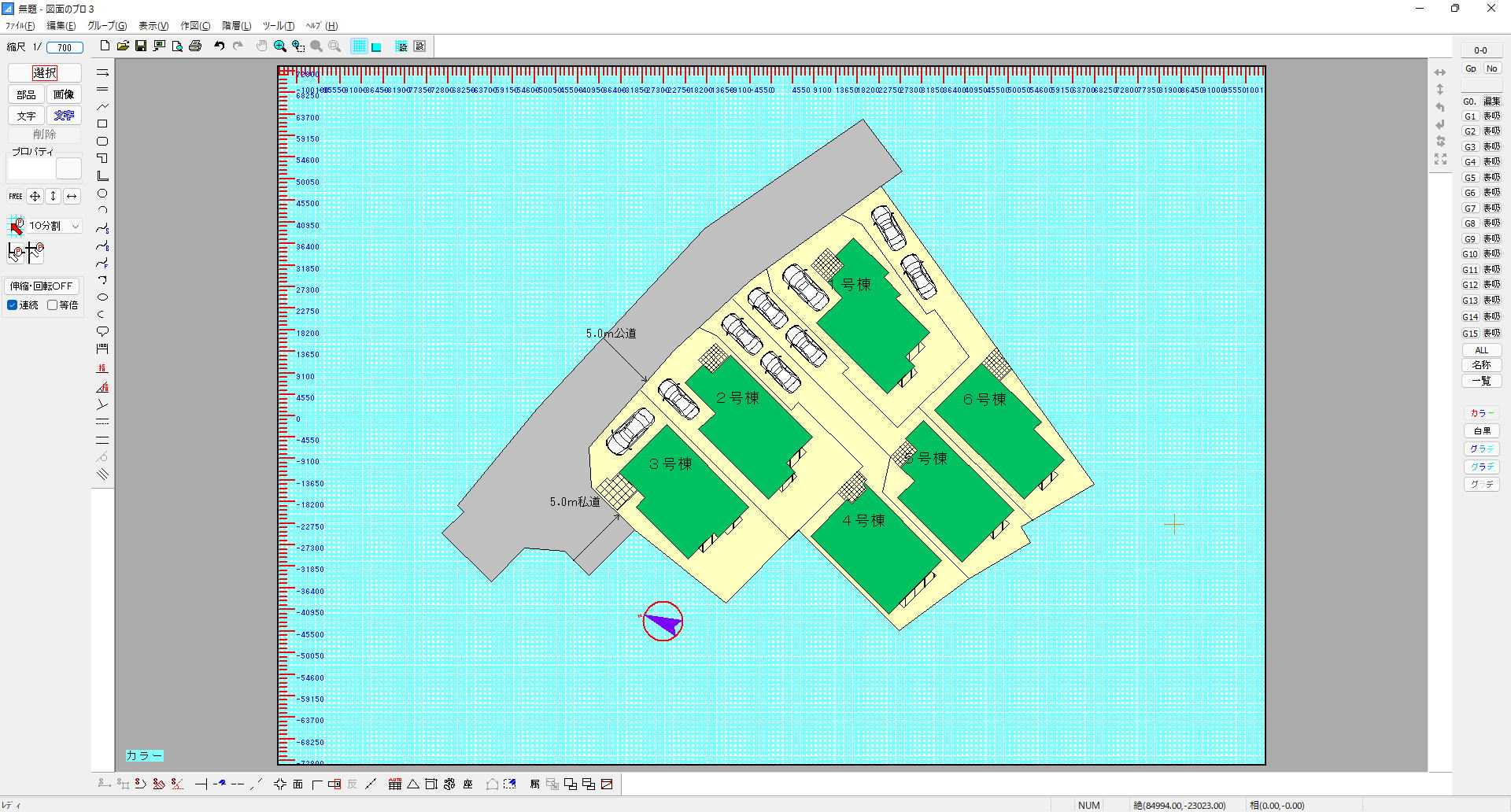Expand the 10分割 dropdown
Screen dimensions: 1511x812
76,227
